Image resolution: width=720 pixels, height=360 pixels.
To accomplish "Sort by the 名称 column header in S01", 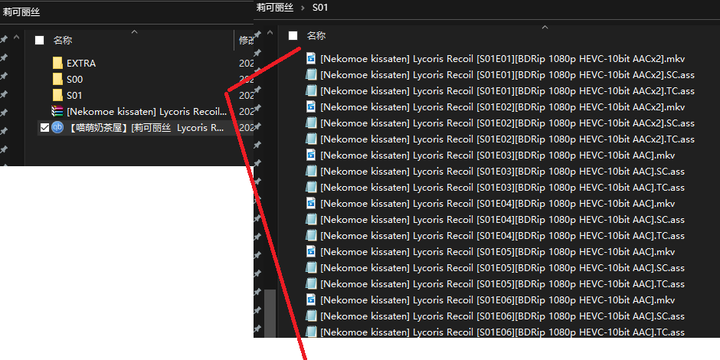I will click(x=316, y=36).
